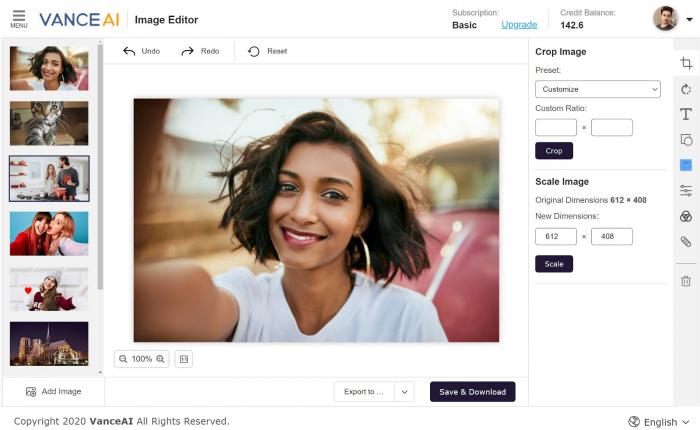Click the zoom in magnifier
The image size is (700, 430).
point(160,359)
